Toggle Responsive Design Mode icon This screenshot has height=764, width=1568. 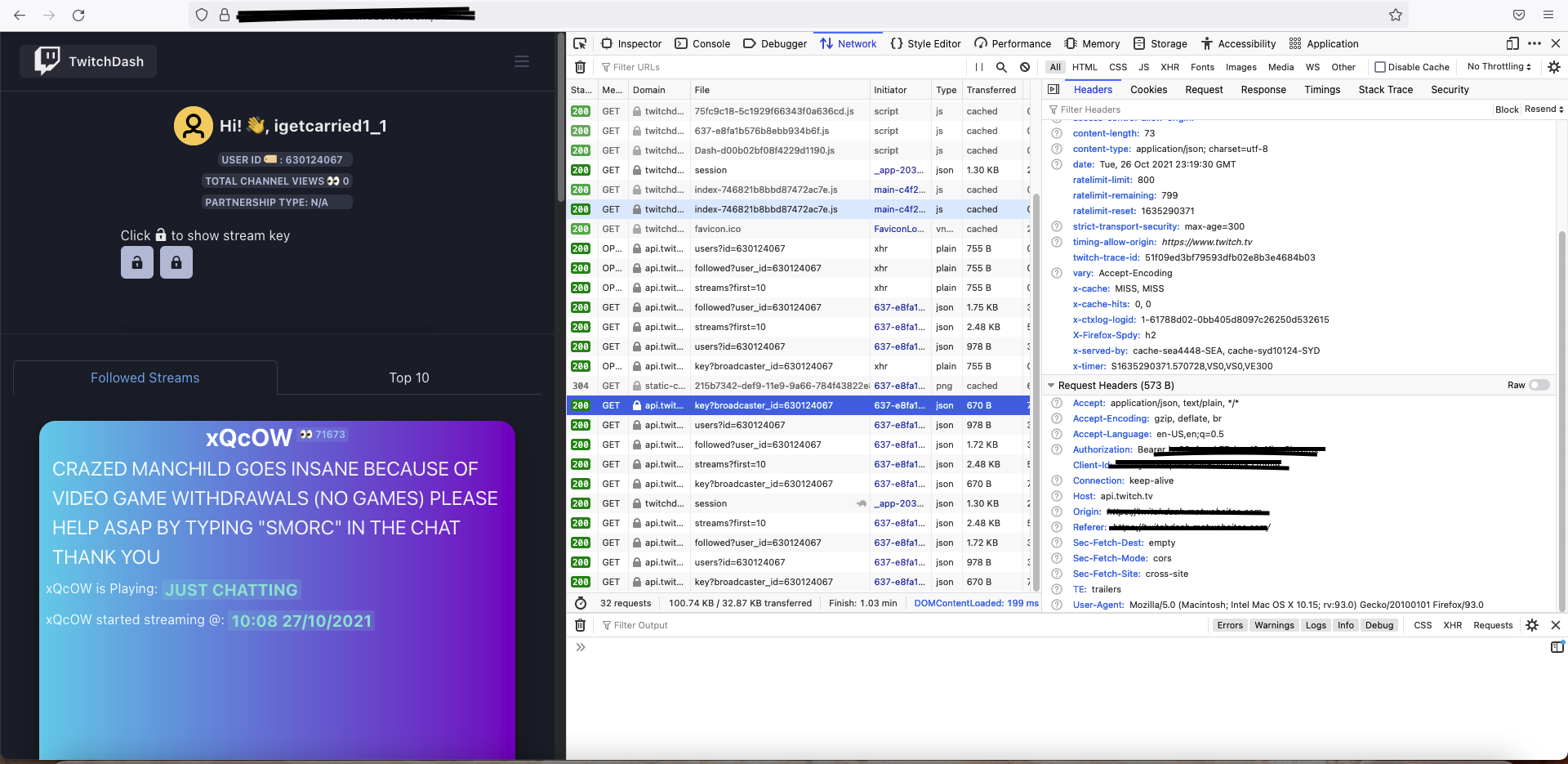pos(1512,44)
